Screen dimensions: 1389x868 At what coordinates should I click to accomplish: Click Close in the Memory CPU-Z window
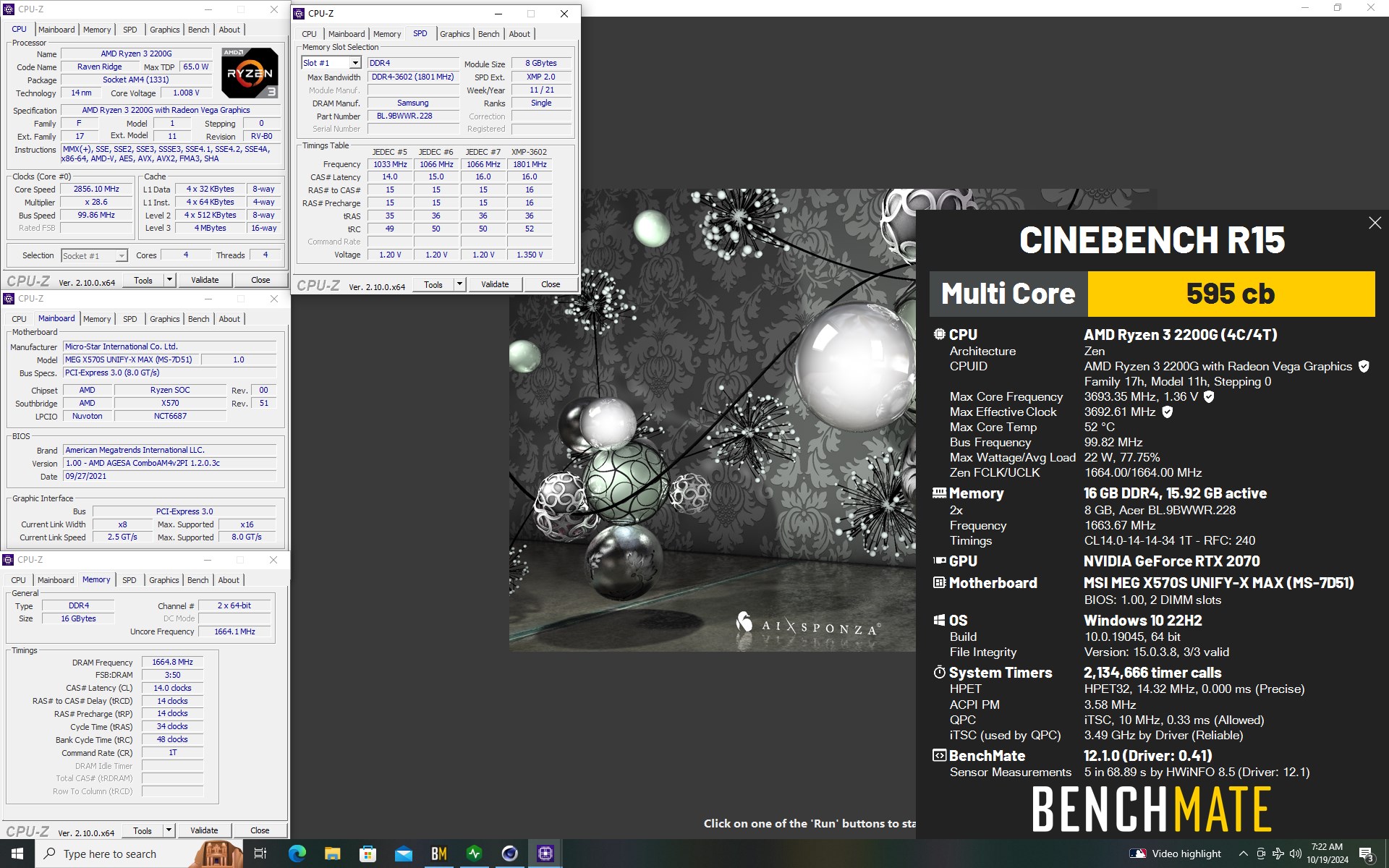coord(260,830)
